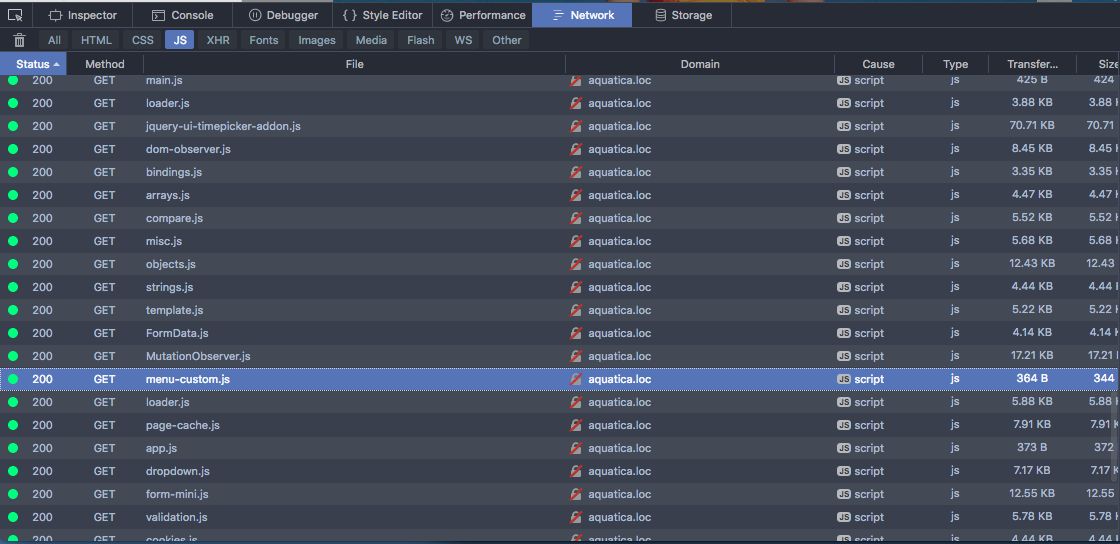Click JS cause badge for main.js

click(x=844, y=80)
